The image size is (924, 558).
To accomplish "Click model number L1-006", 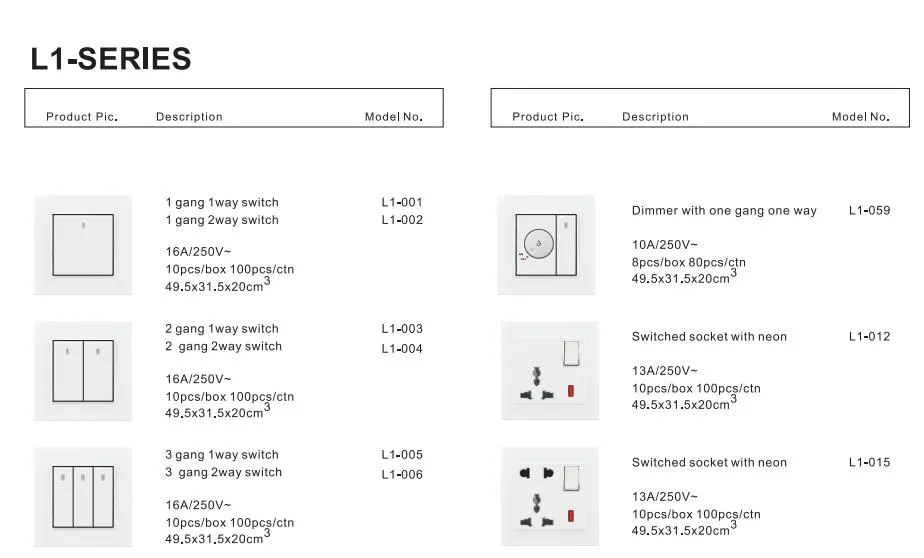I will coord(402,475).
